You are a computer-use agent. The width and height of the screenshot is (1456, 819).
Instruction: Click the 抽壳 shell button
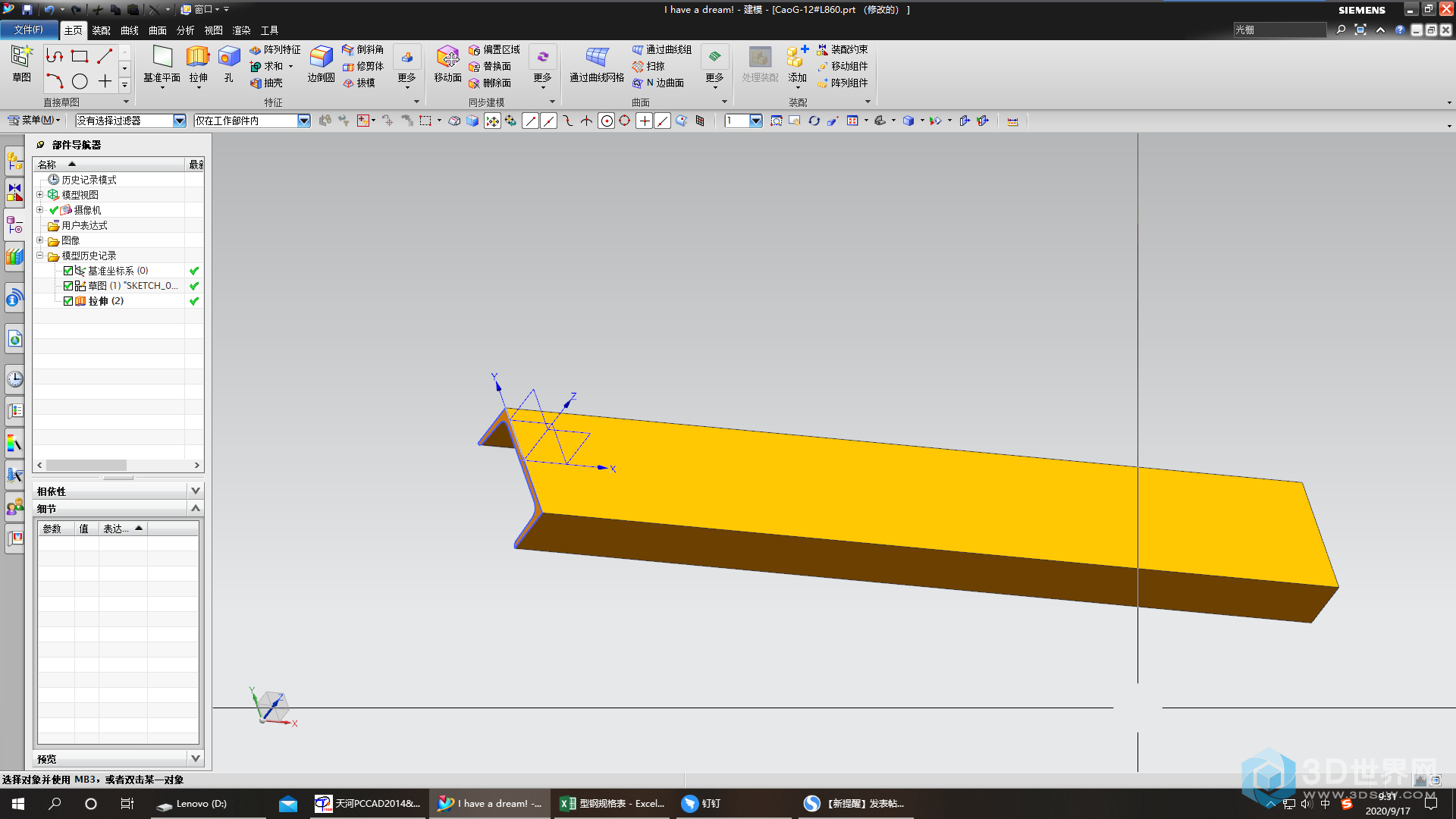266,83
